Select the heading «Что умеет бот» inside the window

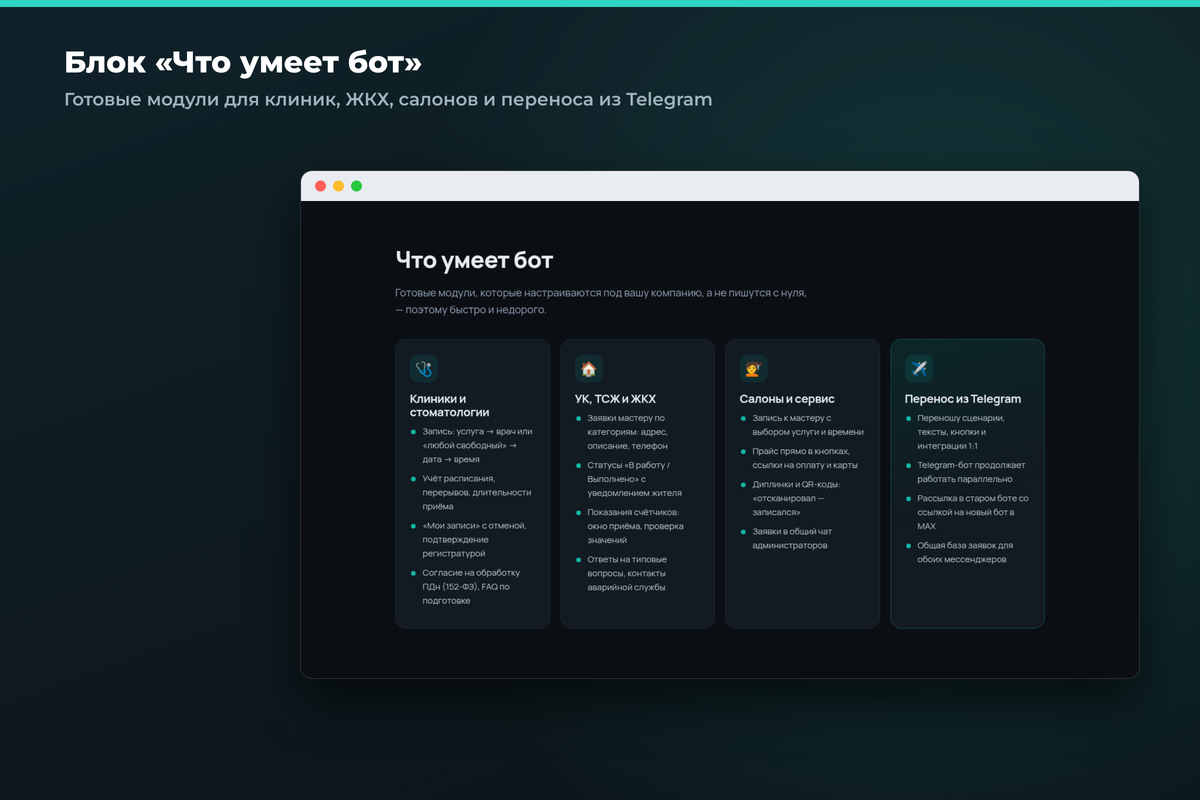(x=474, y=261)
